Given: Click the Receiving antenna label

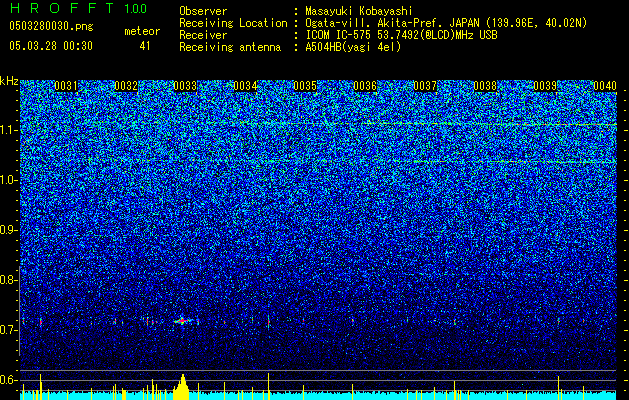Looking at the screenshot, I should tap(230, 47).
